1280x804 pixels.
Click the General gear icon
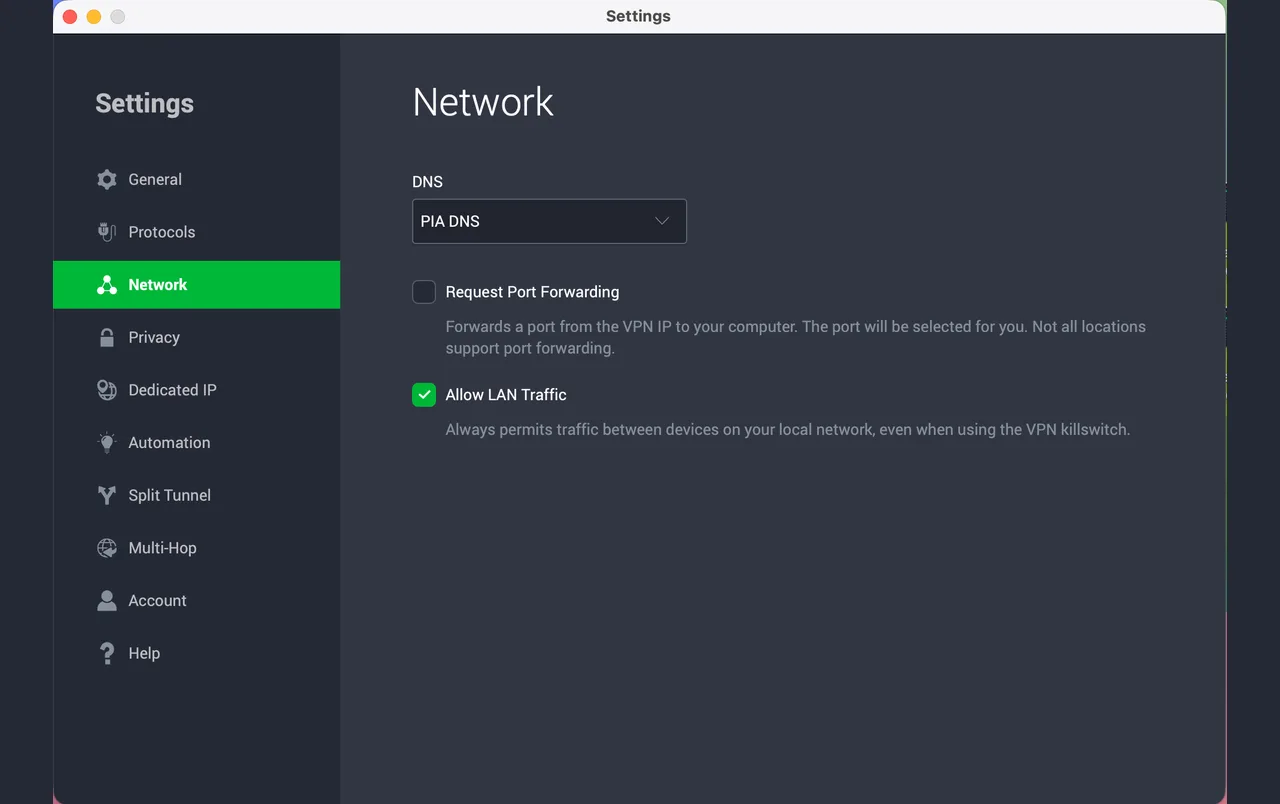pyautogui.click(x=107, y=179)
